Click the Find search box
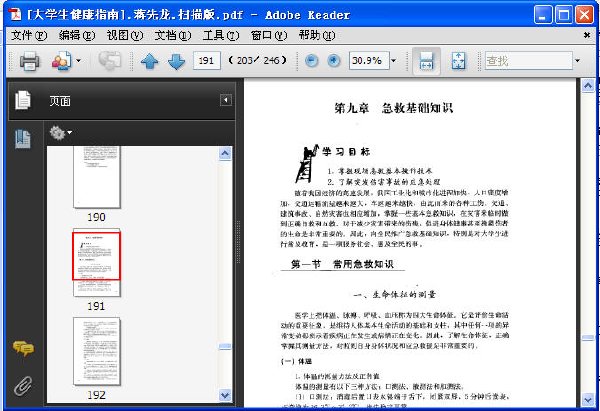600x411 pixels. point(529,60)
